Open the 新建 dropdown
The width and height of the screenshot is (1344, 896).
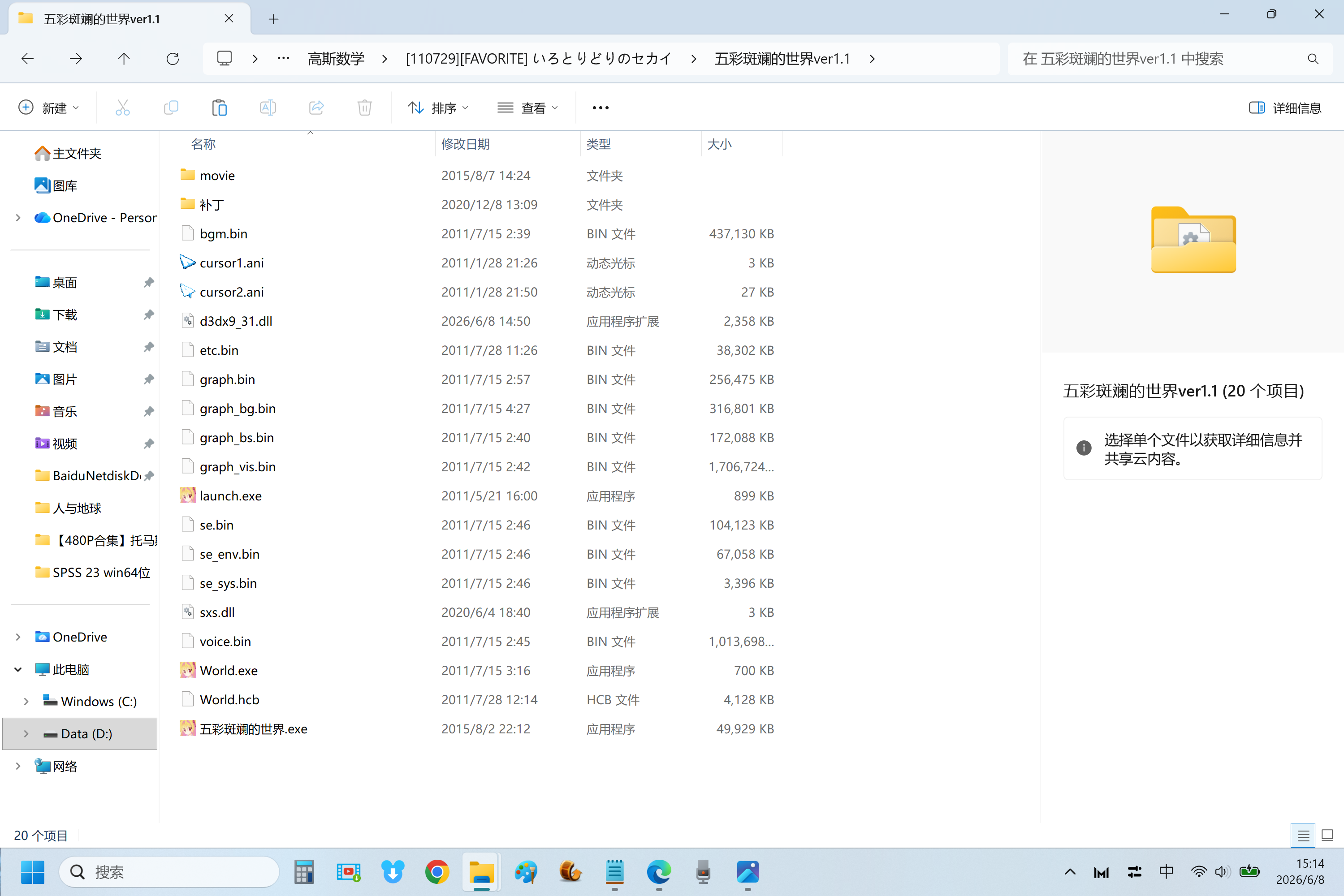[49, 108]
